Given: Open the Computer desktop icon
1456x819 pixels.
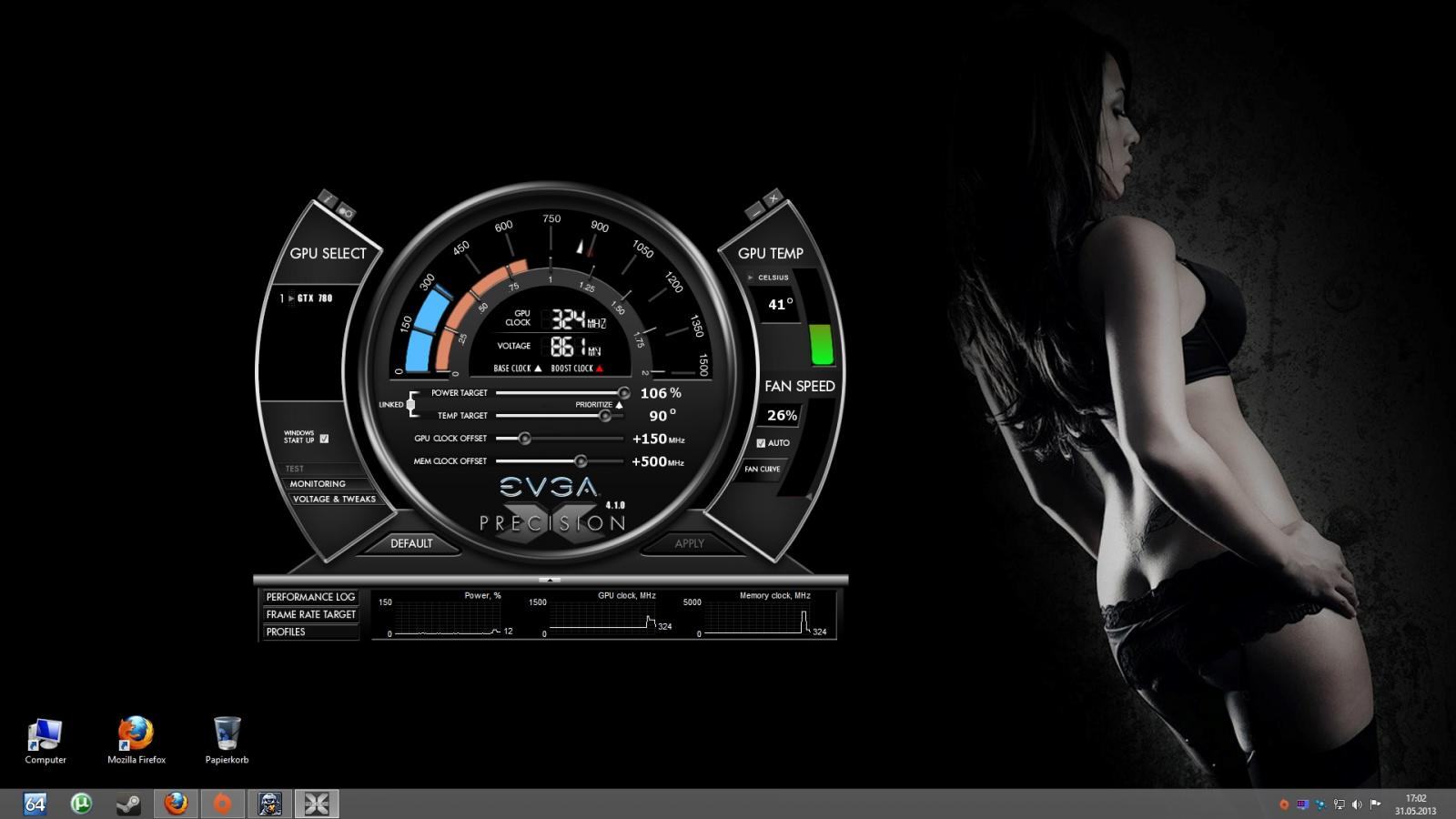Looking at the screenshot, I should [45, 740].
